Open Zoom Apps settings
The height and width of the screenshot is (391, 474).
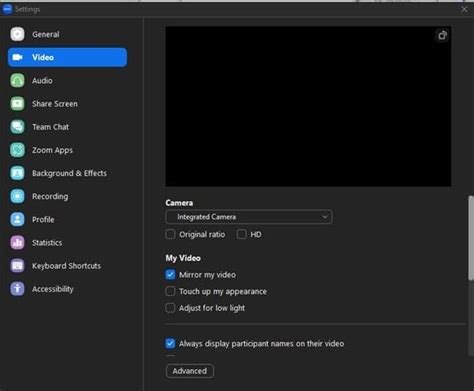tap(67, 150)
